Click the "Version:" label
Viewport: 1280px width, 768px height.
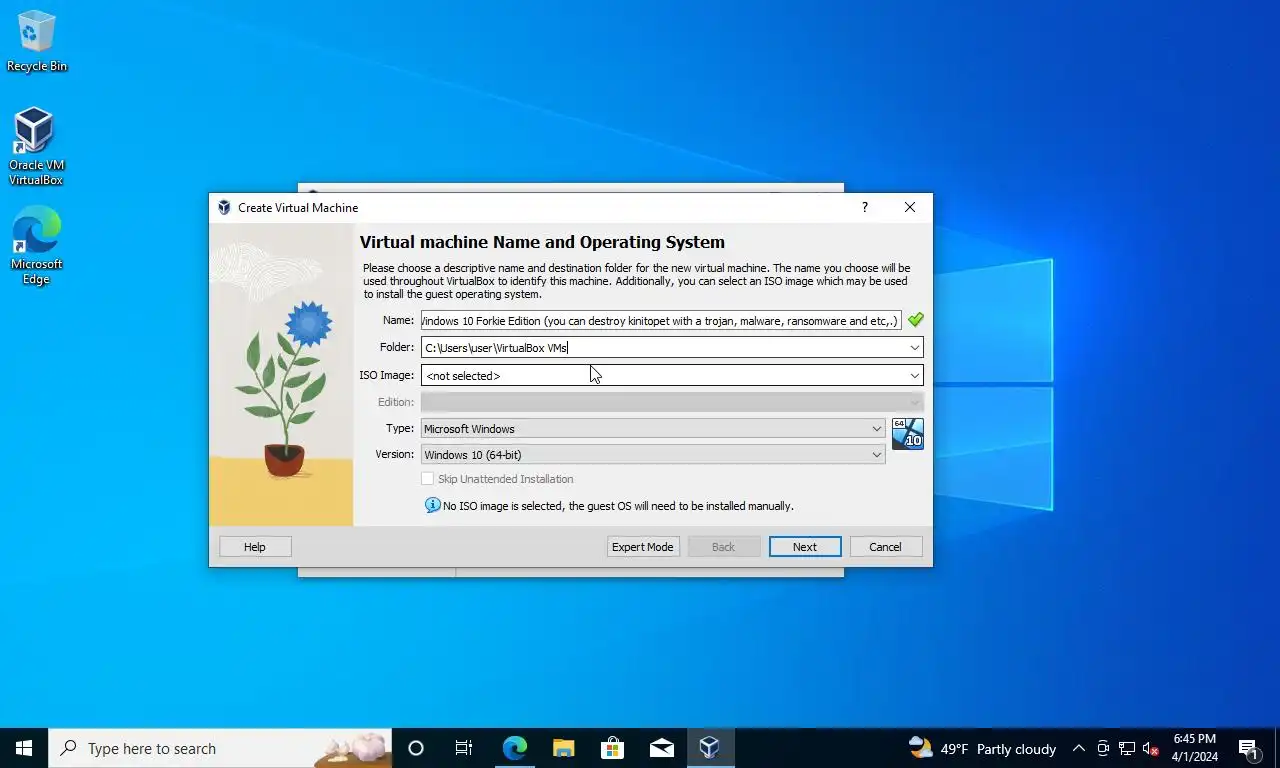point(394,454)
